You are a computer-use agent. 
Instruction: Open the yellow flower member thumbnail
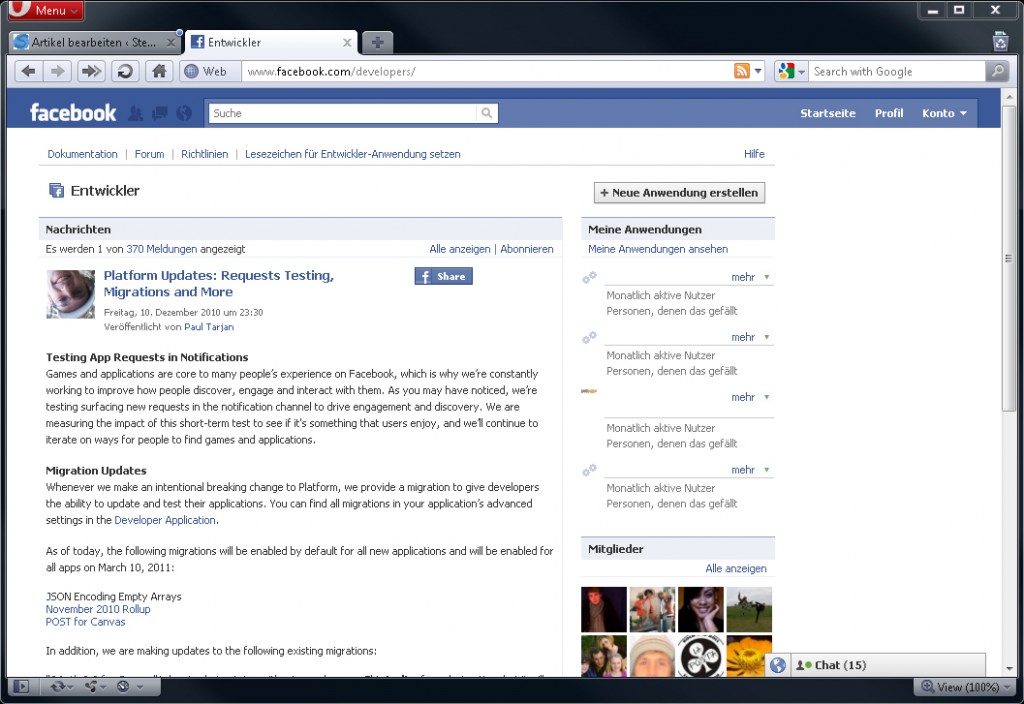tap(749, 656)
